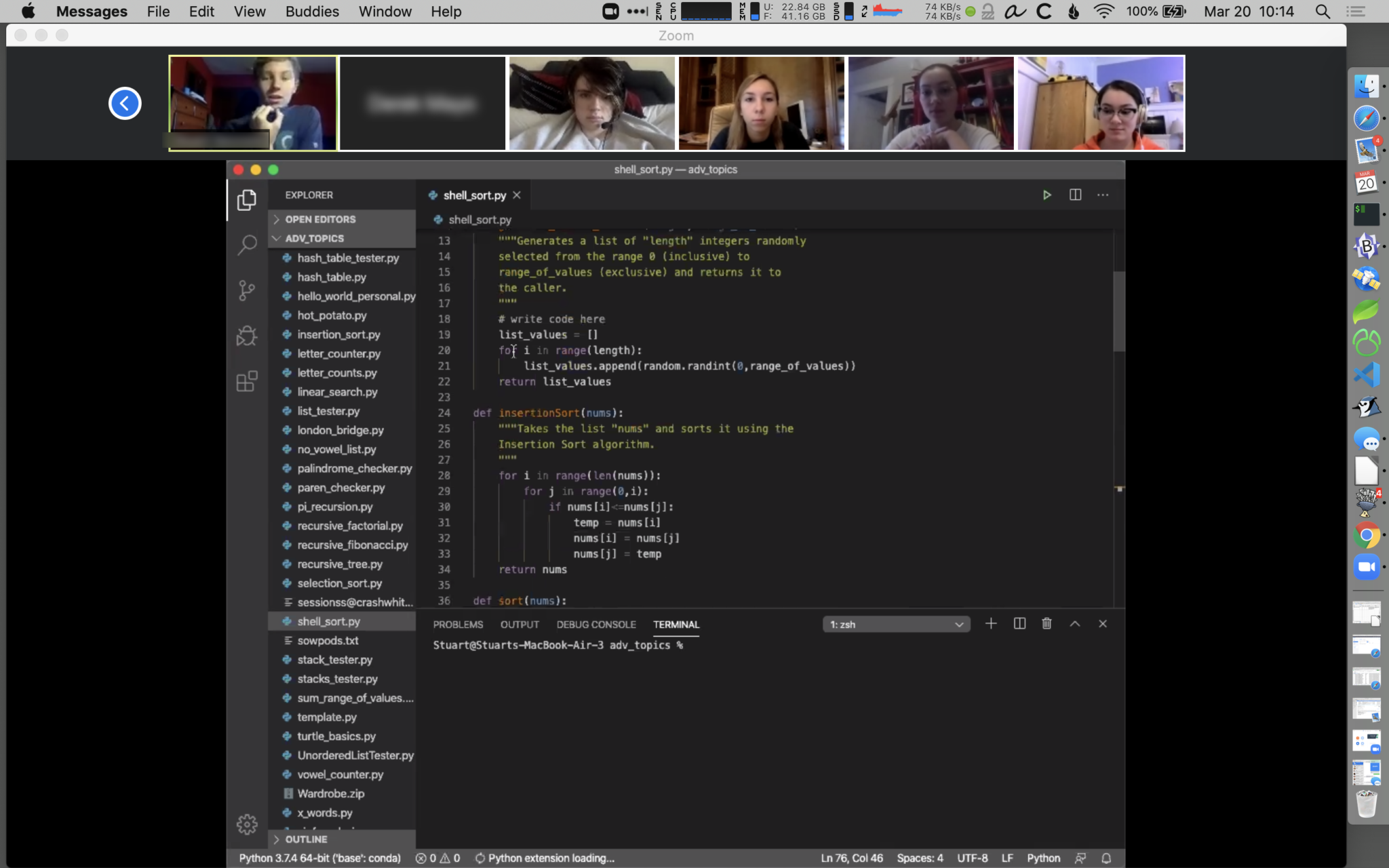Switch to the Problems tab
1389x868 pixels.
coord(458,625)
